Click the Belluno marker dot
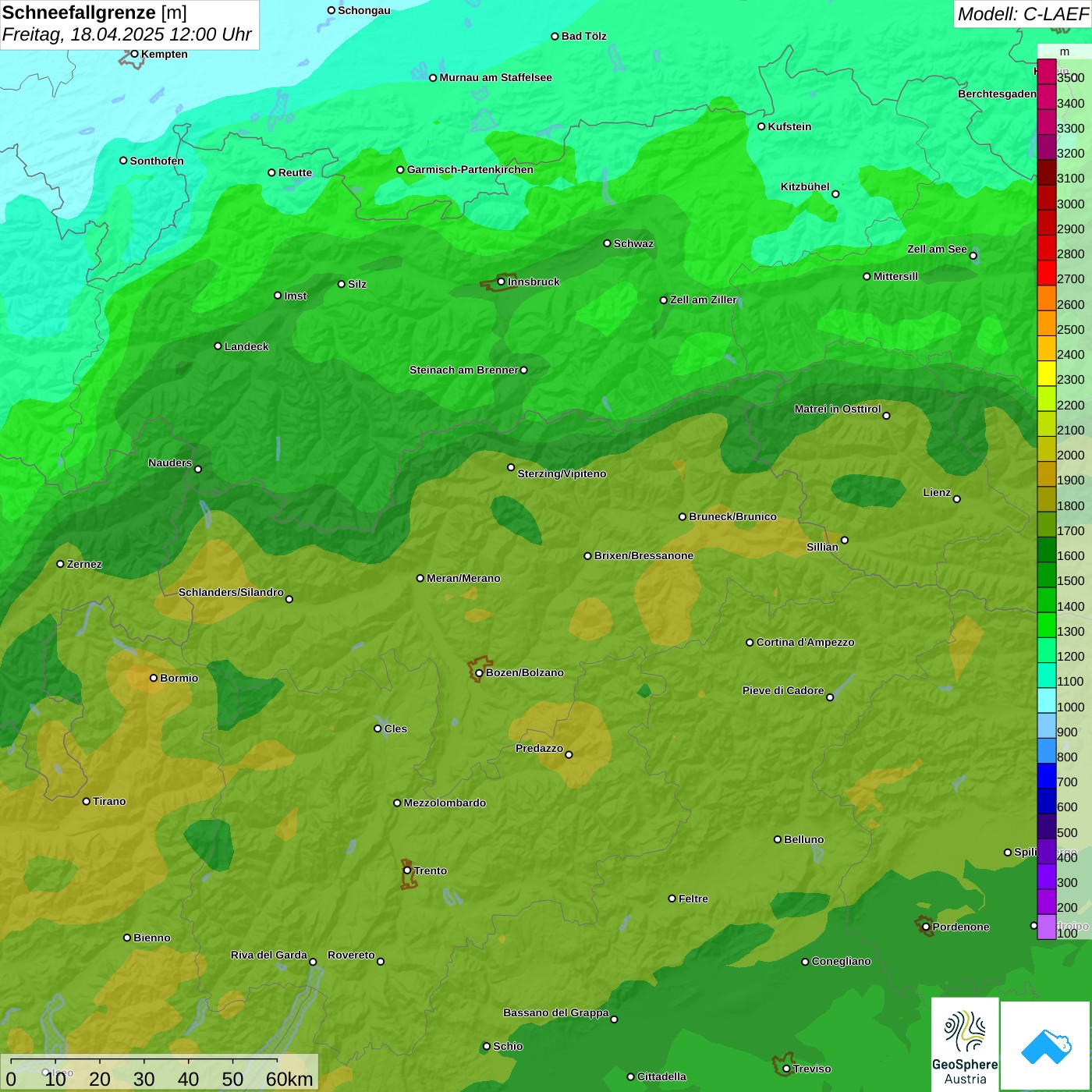Screen dimensions: 1092x1092 point(778,839)
